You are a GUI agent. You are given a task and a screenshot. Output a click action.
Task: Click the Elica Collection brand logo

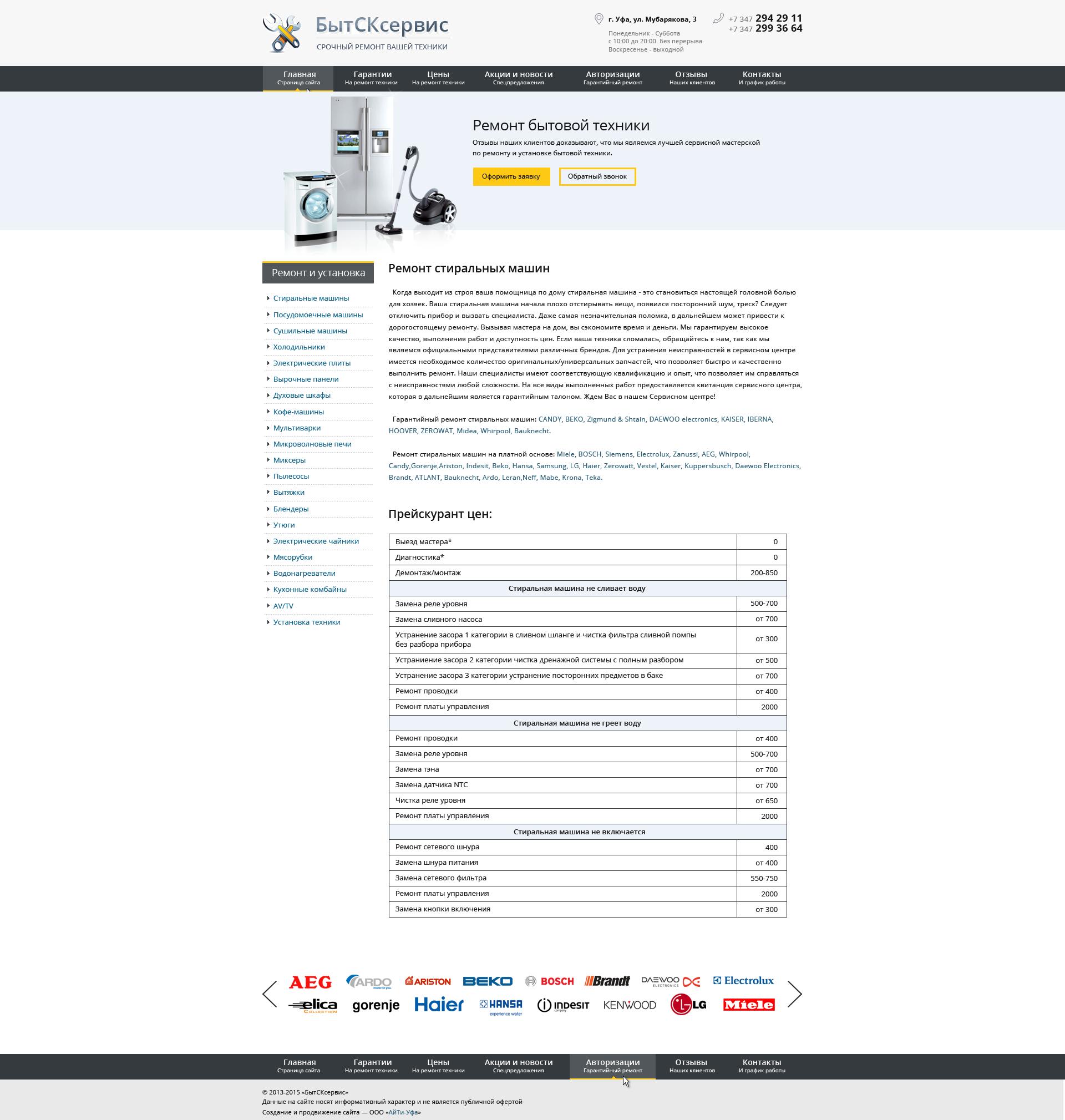pos(313,1006)
